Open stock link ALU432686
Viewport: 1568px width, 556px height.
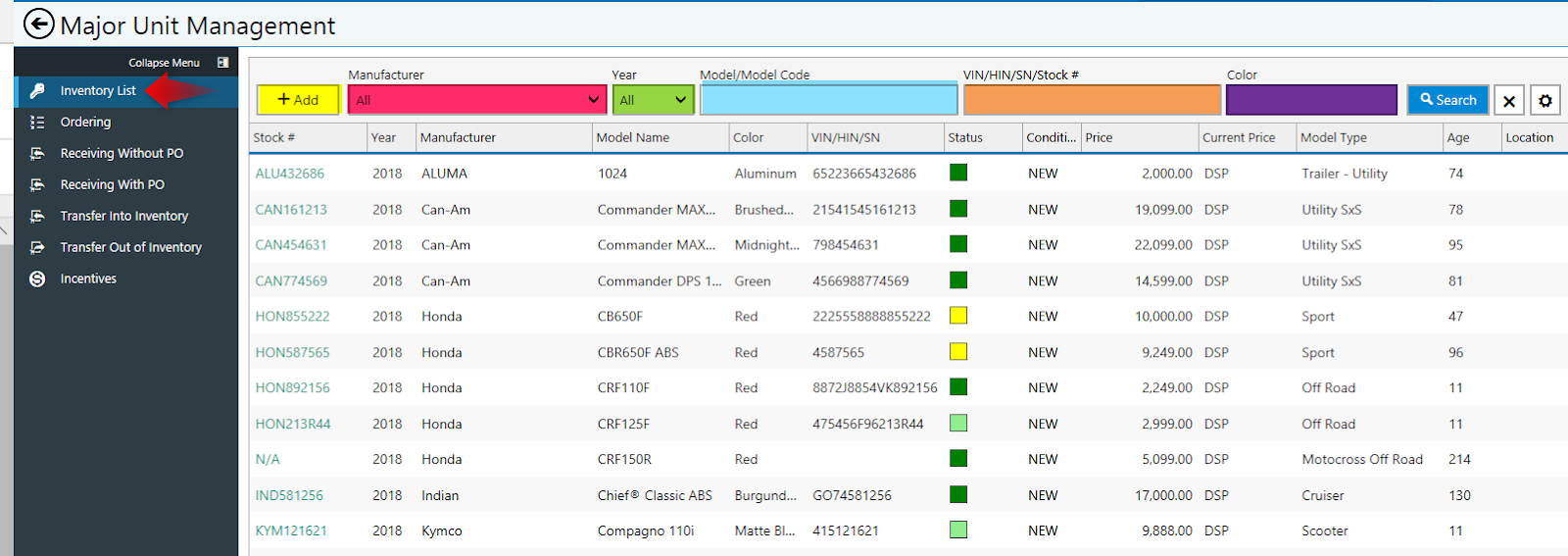click(289, 174)
